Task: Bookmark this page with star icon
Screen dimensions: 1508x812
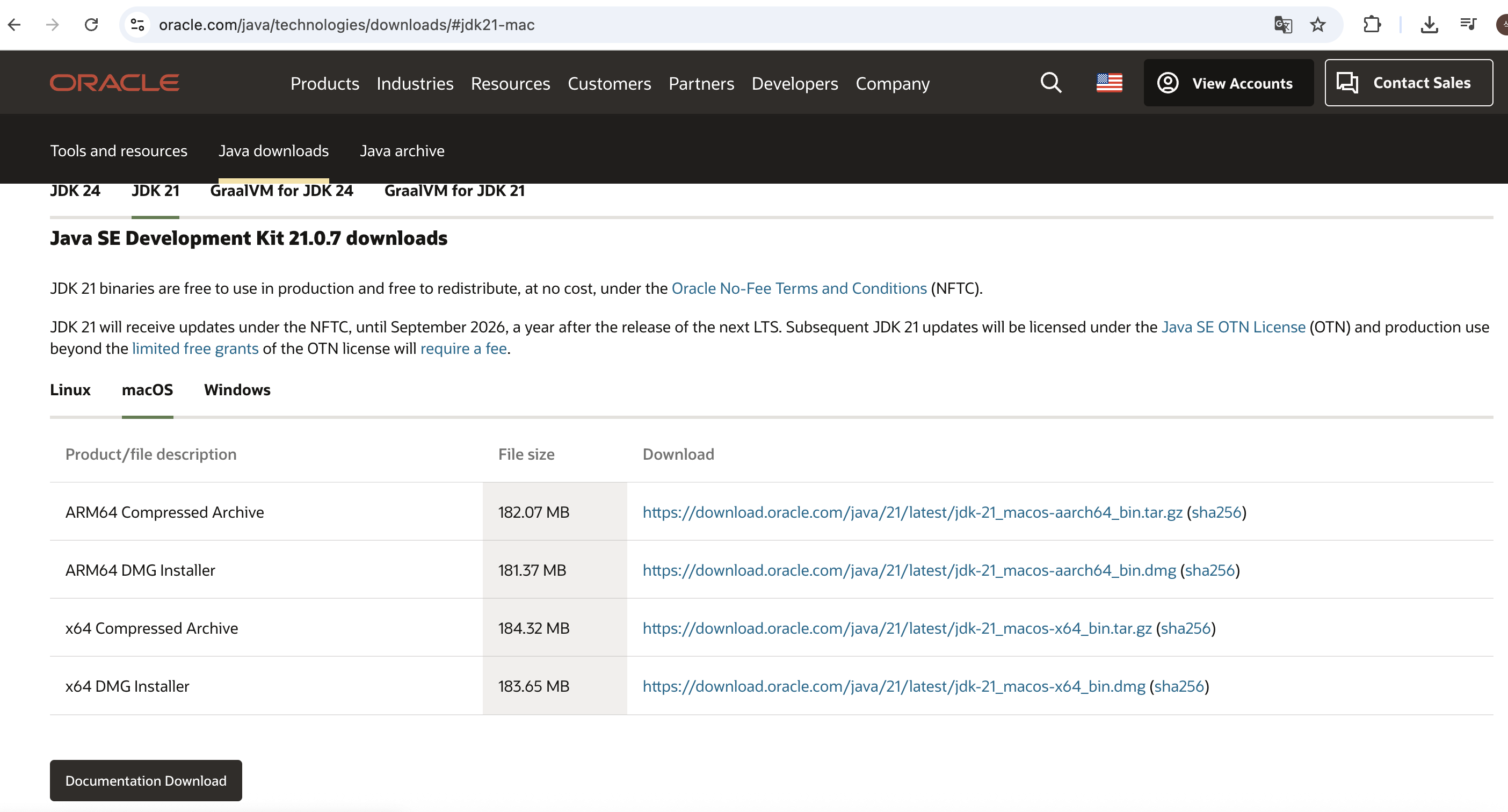Action: 1318,25
